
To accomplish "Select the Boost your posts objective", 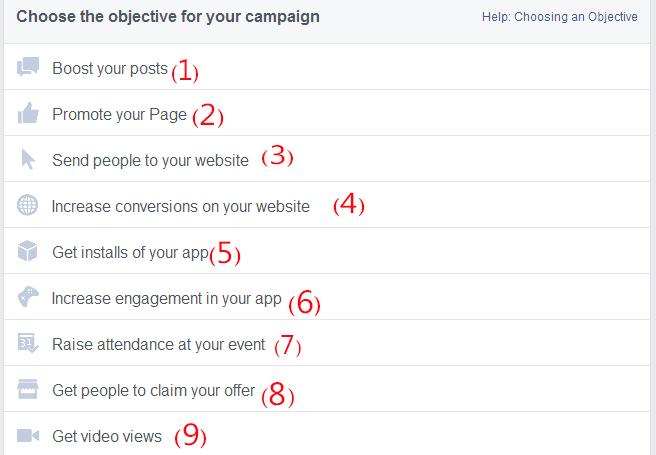I will coord(327,67).
